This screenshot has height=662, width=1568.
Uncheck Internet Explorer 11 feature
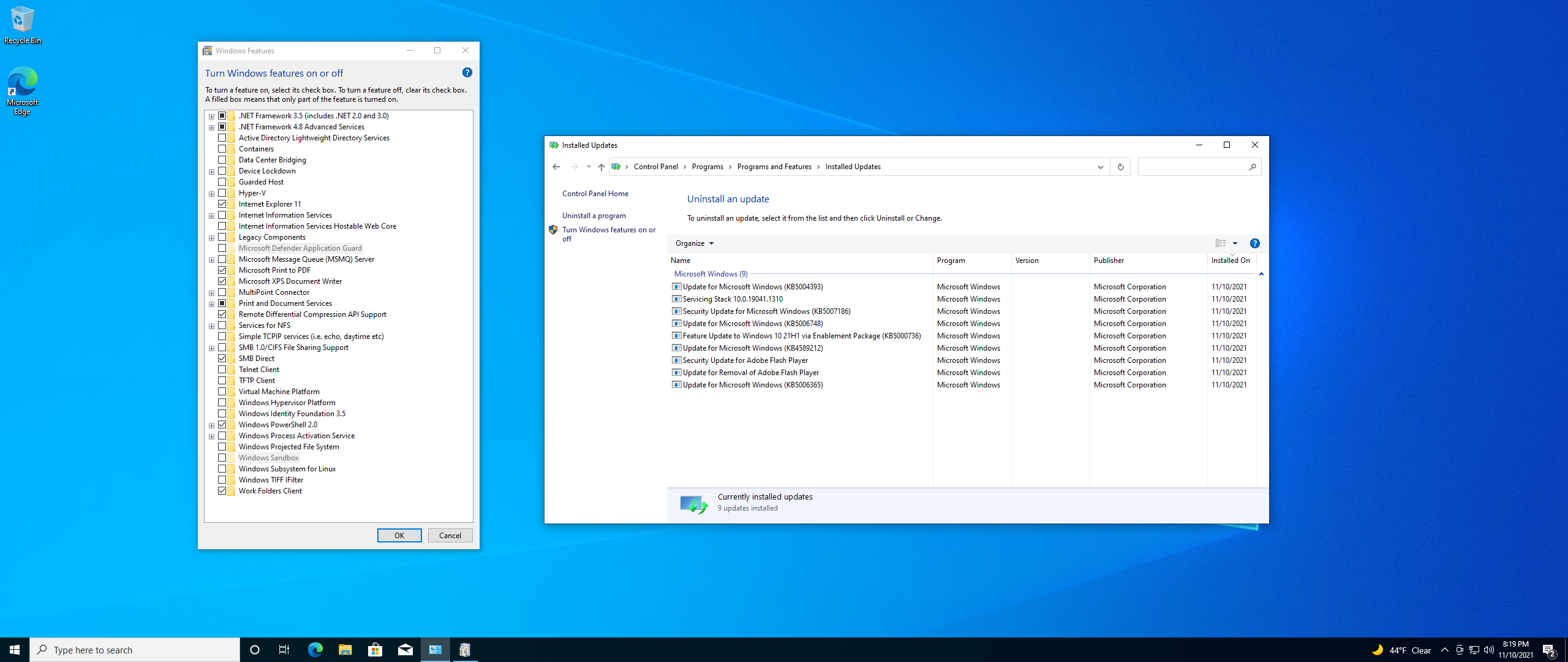point(222,204)
